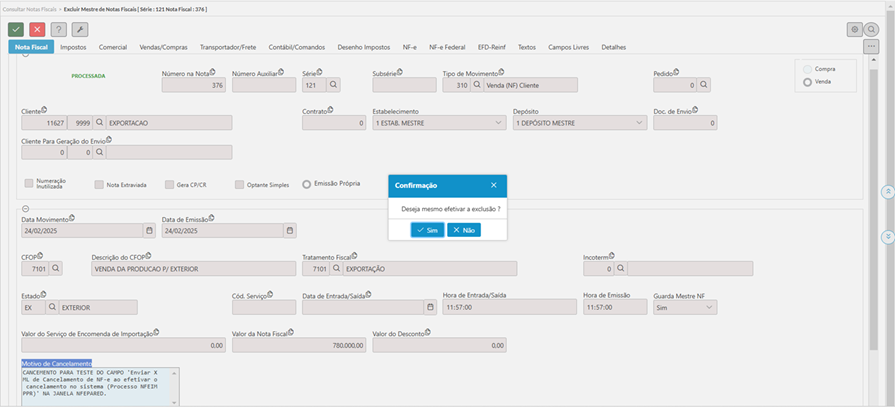Select the Venda radio button

click(807, 82)
